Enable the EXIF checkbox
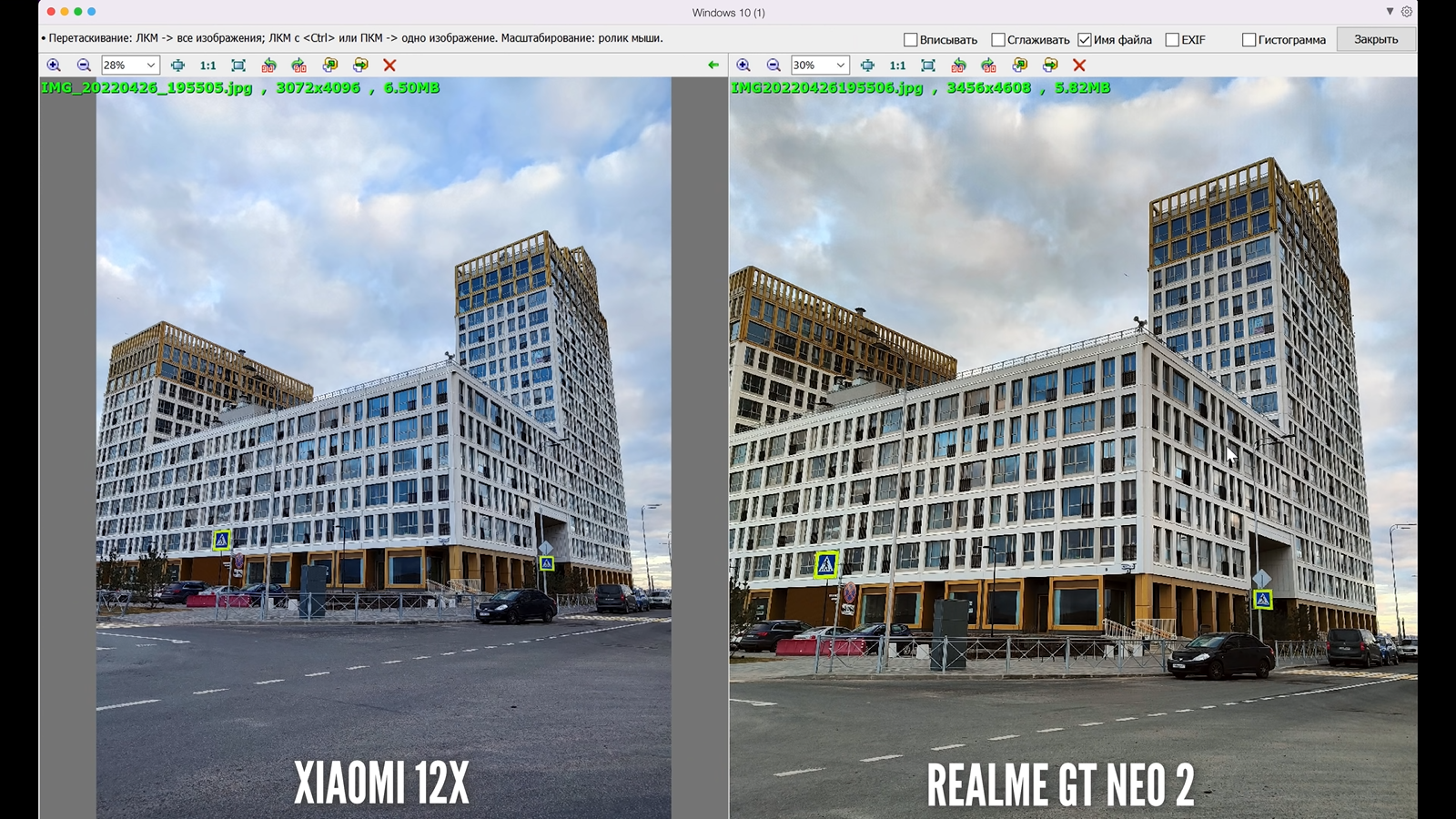1456x819 pixels. coord(1172,40)
